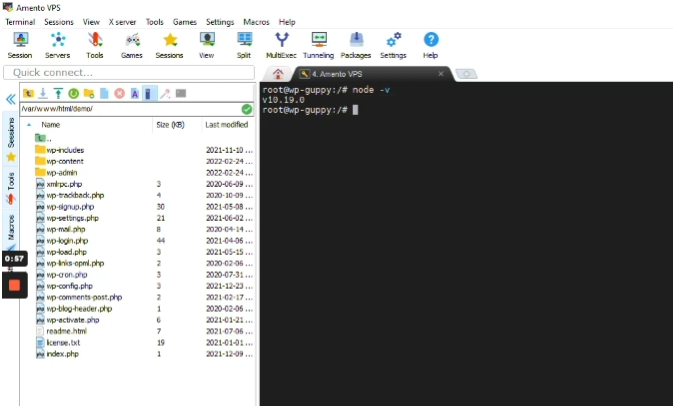Close the Amento VPS terminal tab

tap(441, 73)
